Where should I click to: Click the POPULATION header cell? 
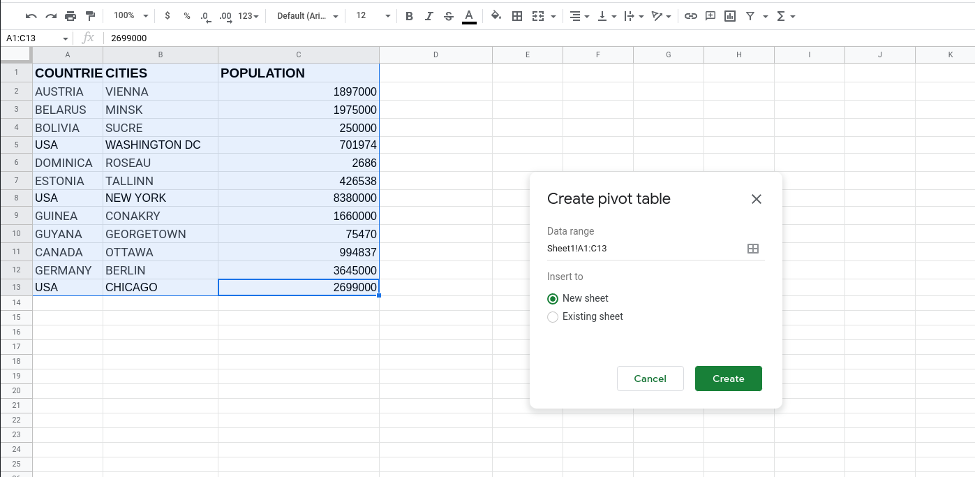pyautogui.click(x=298, y=73)
